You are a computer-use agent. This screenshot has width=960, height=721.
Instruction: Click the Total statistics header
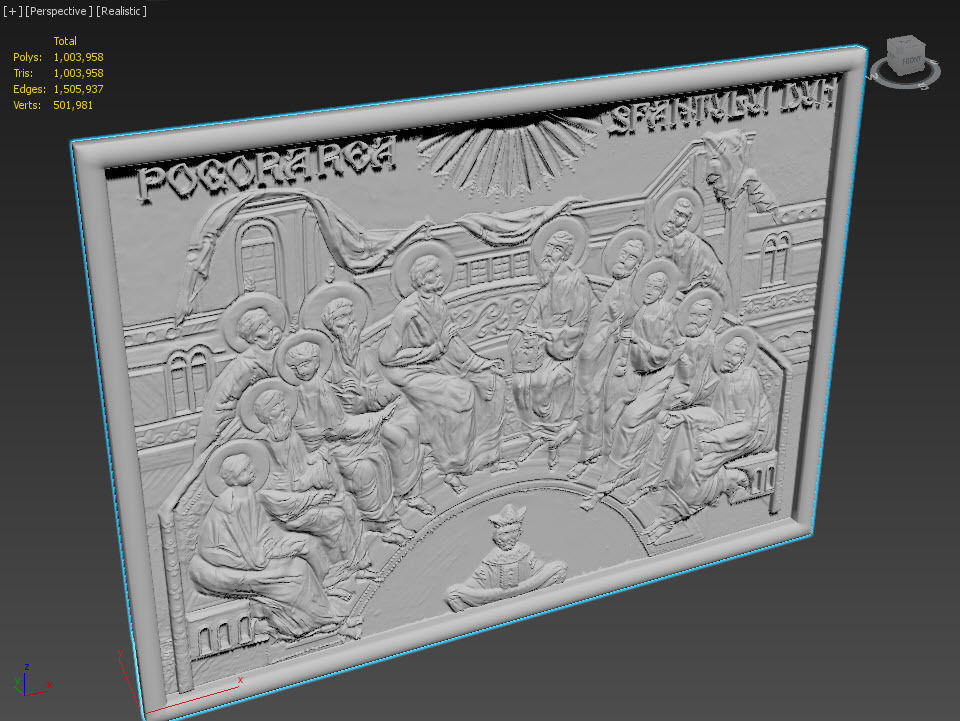click(65, 41)
